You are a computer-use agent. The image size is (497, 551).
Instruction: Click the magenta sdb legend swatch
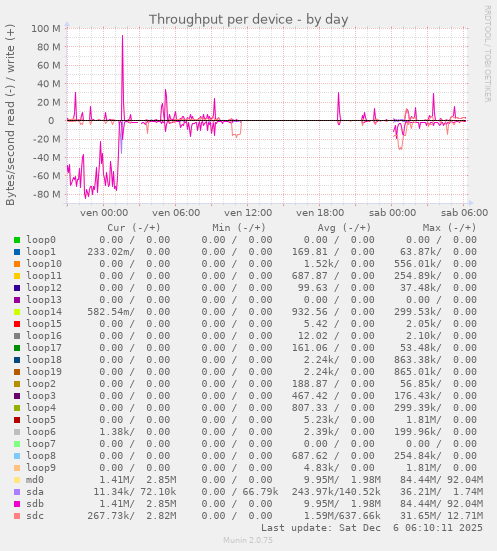click(x=17, y=504)
